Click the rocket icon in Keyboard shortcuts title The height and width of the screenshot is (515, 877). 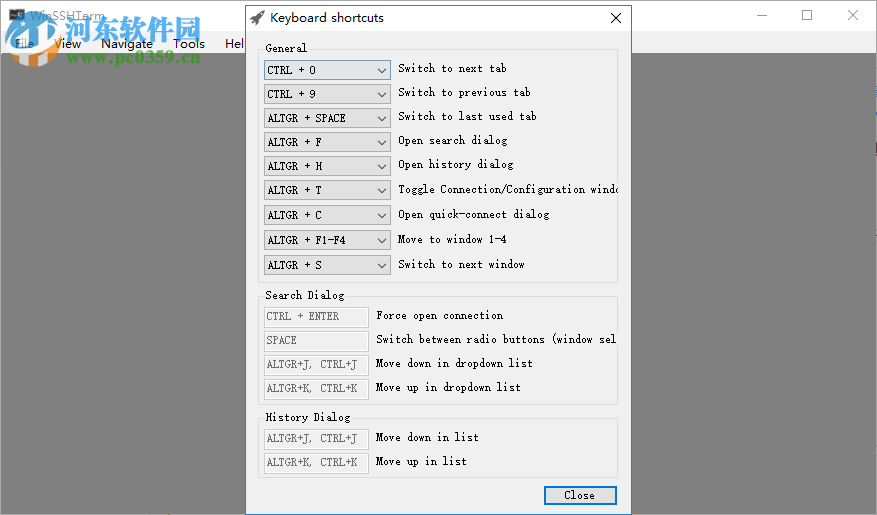tap(257, 18)
